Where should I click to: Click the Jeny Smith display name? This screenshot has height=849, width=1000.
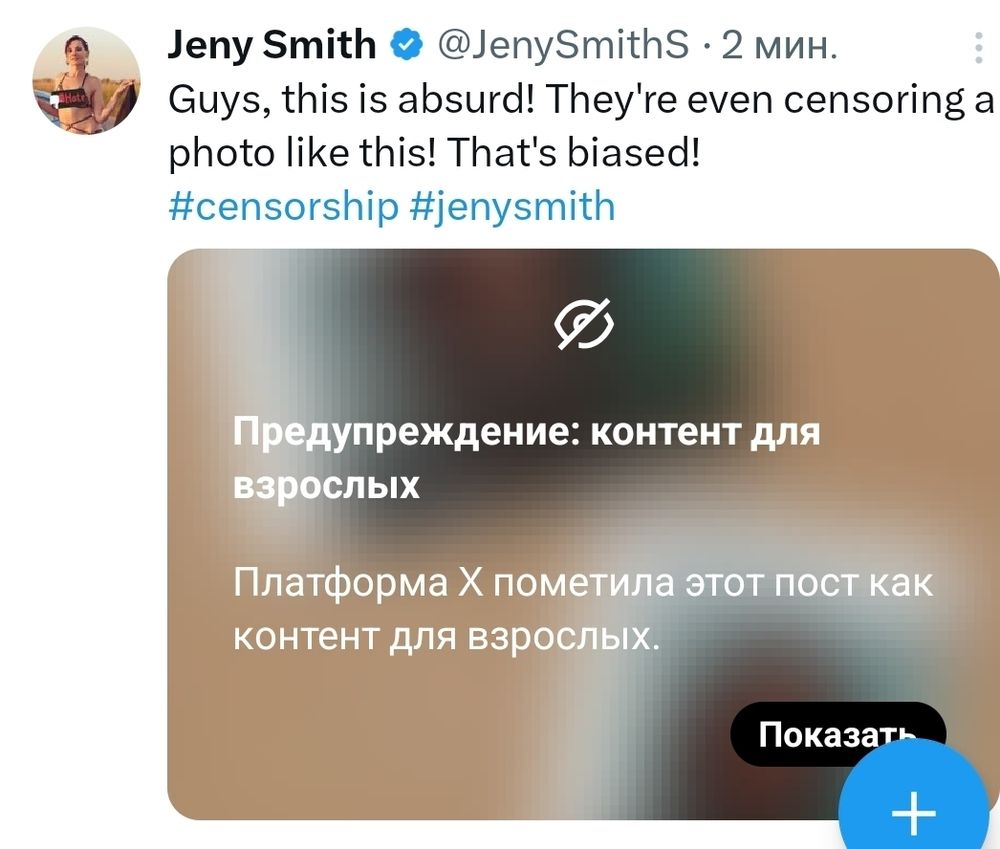[272, 45]
